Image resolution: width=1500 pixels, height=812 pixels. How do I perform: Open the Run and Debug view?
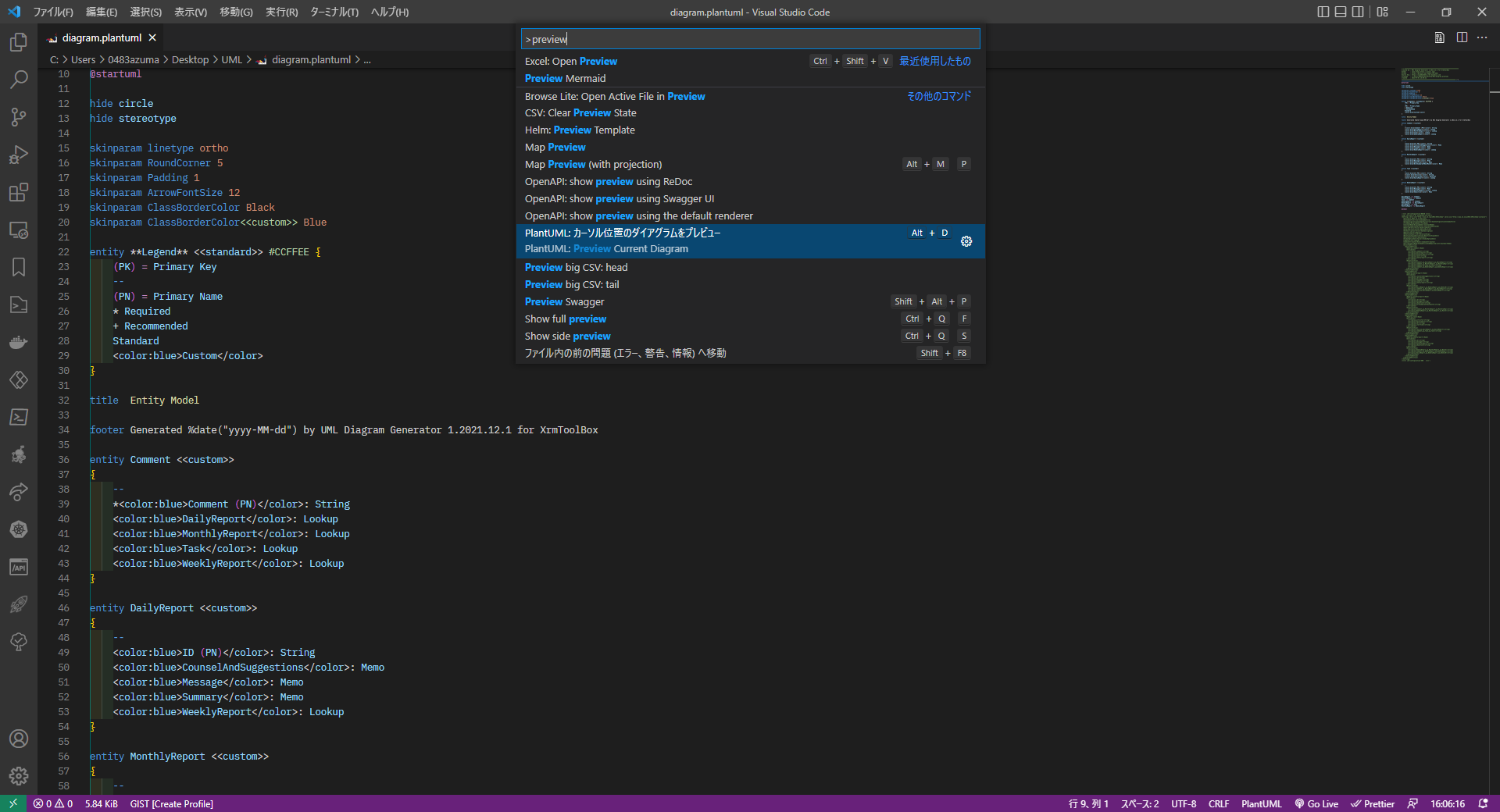pos(19,155)
